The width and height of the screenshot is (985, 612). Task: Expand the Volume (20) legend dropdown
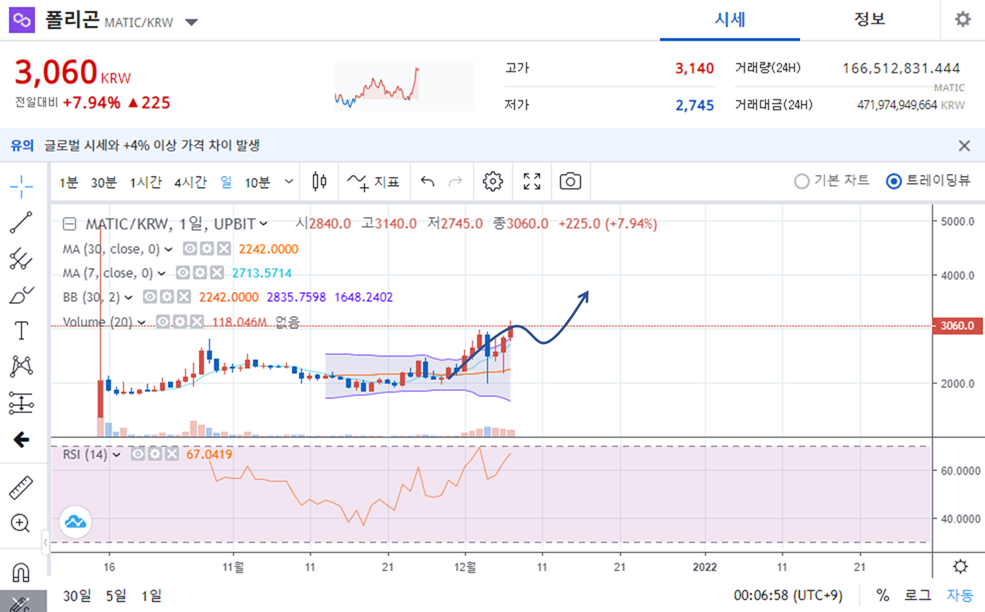click(141, 322)
